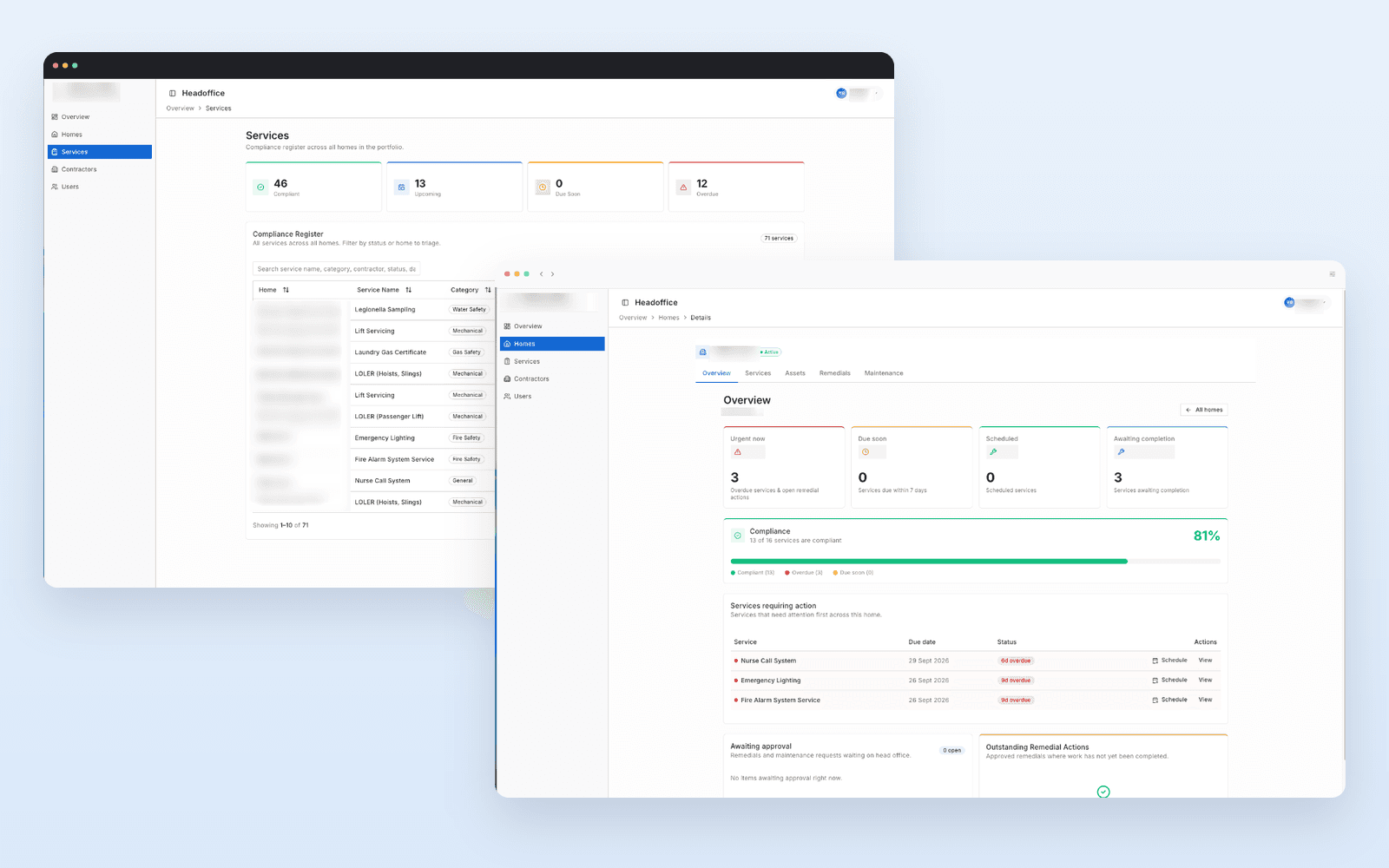Click the Overview grid icon in the Services window sidebar
This screenshot has height=868, width=1389.
tap(55, 117)
